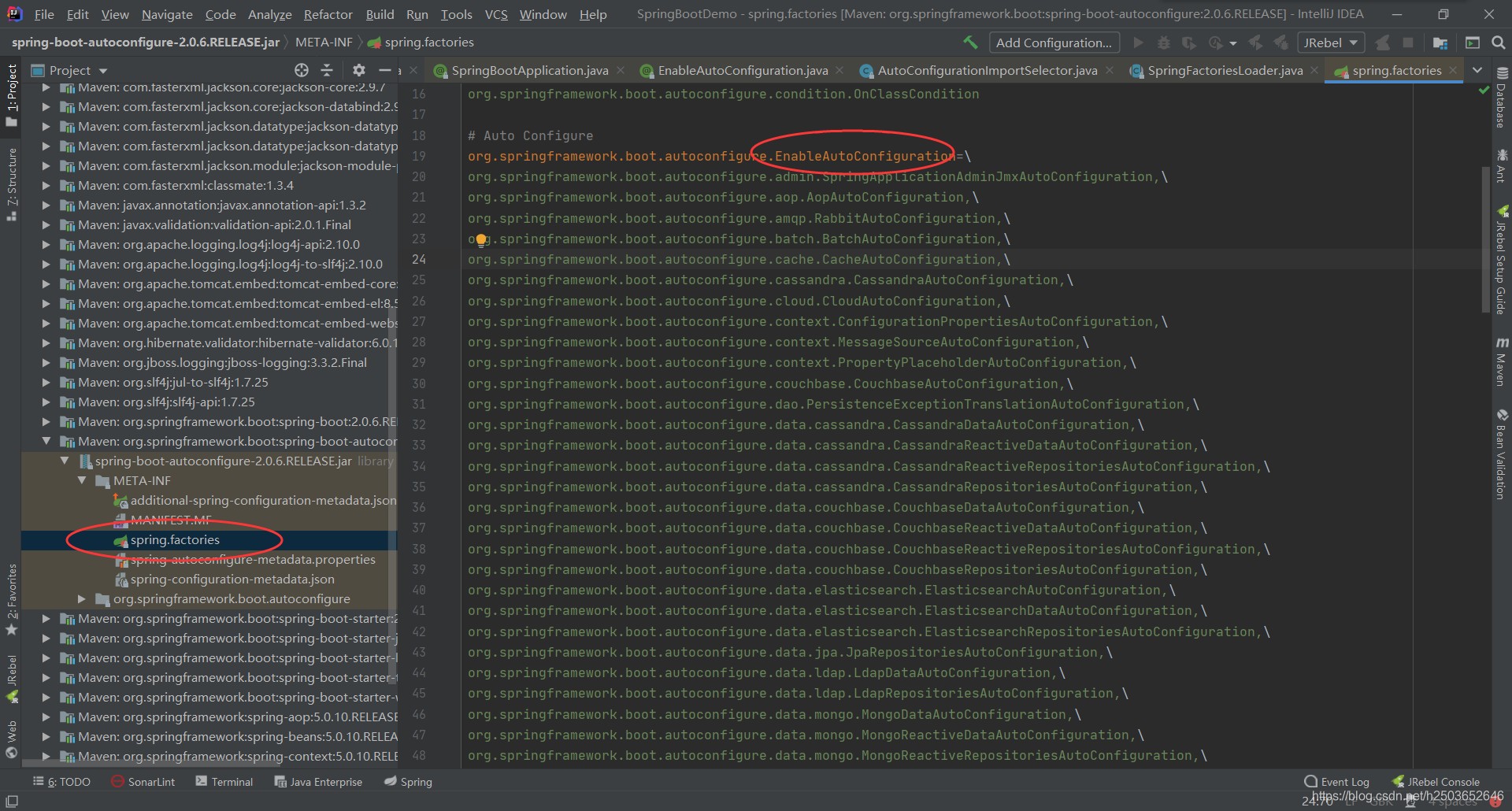
Task: Expand Maven: com.fasterxml:classmate:1.3.4 node
Action: click(46, 185)
